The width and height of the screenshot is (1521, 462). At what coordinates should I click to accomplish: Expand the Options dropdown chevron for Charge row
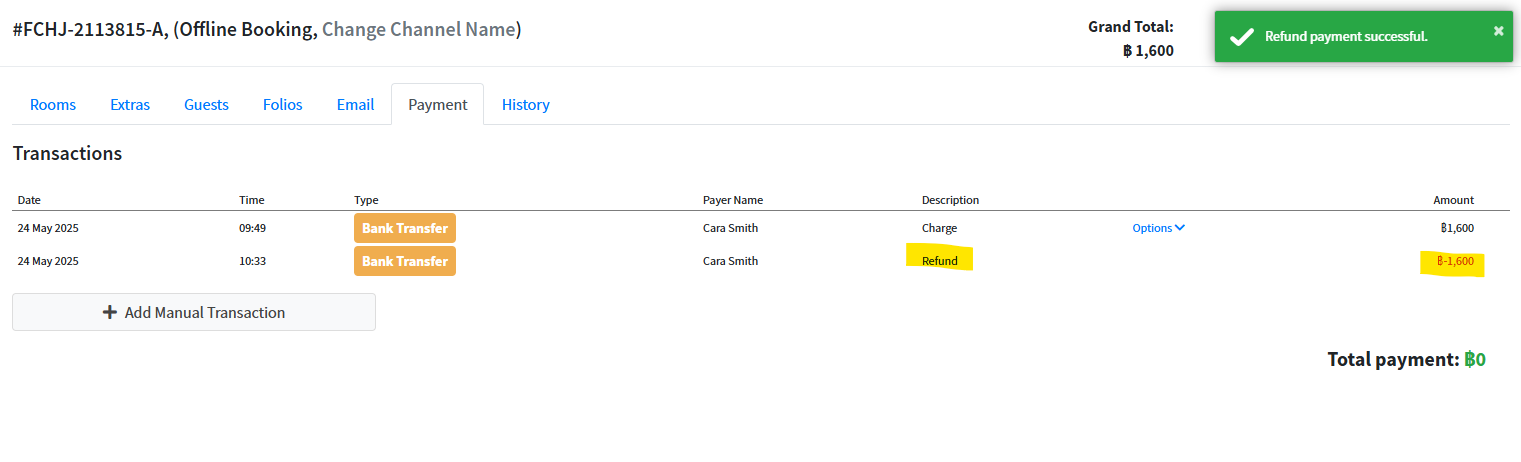[x=1180, y=228]
